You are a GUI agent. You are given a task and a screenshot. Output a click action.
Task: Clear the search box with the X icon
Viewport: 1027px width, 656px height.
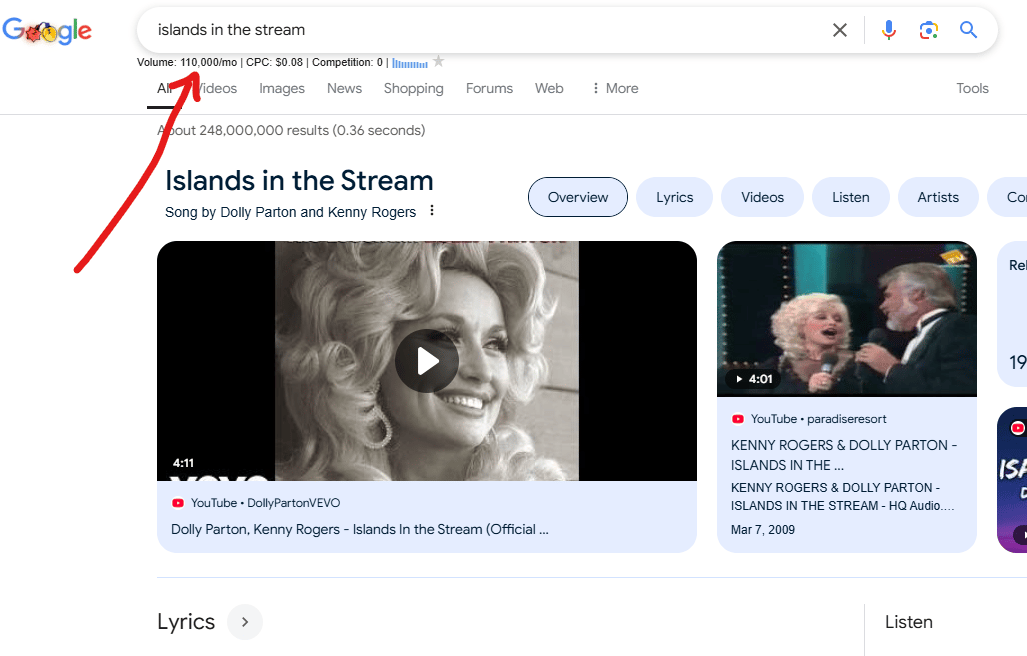pyautogui.click(x=840, y=30)
